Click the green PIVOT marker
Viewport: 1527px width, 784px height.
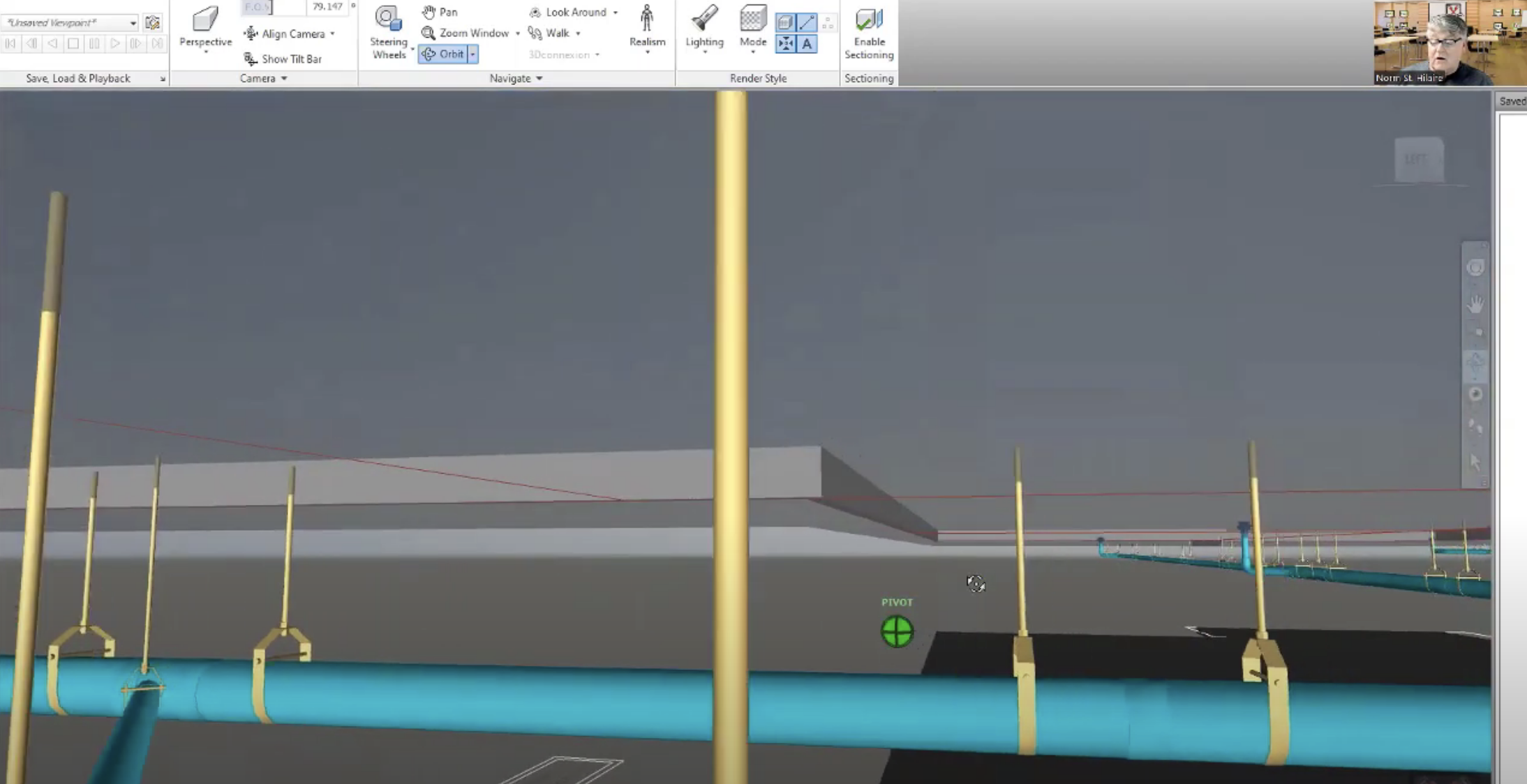coord(897,631)
